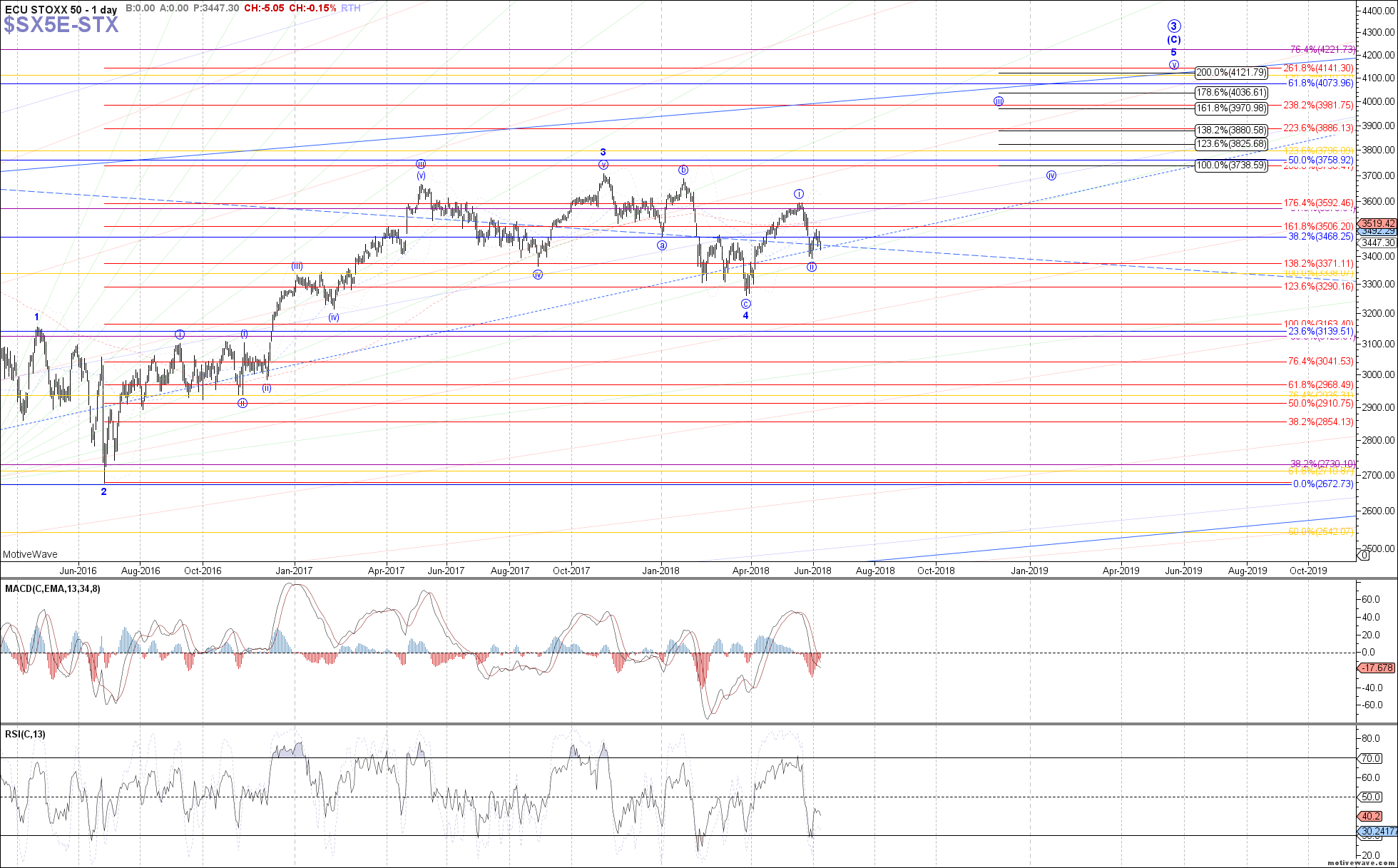The height and width of the screenshot is (868, 1398).
Task: Click the 161.8%(3506.20) level label
Action: (x=1318, y=227)
